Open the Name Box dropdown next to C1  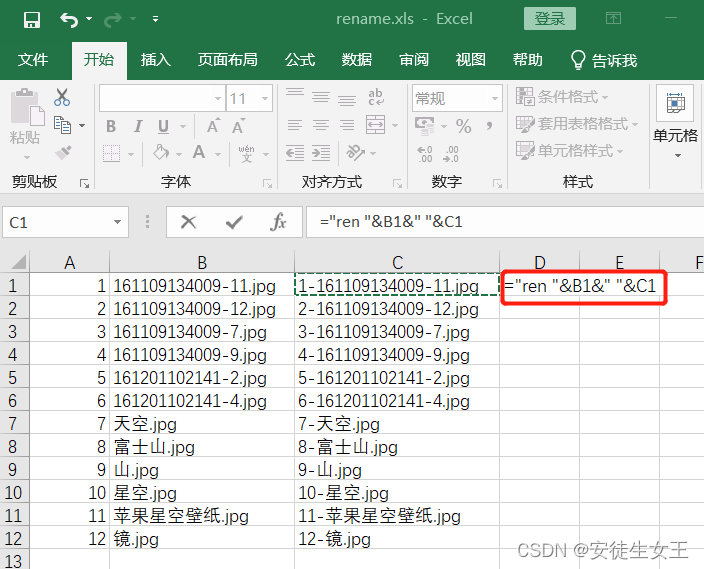pyautogui.click(x=118, y=222)
